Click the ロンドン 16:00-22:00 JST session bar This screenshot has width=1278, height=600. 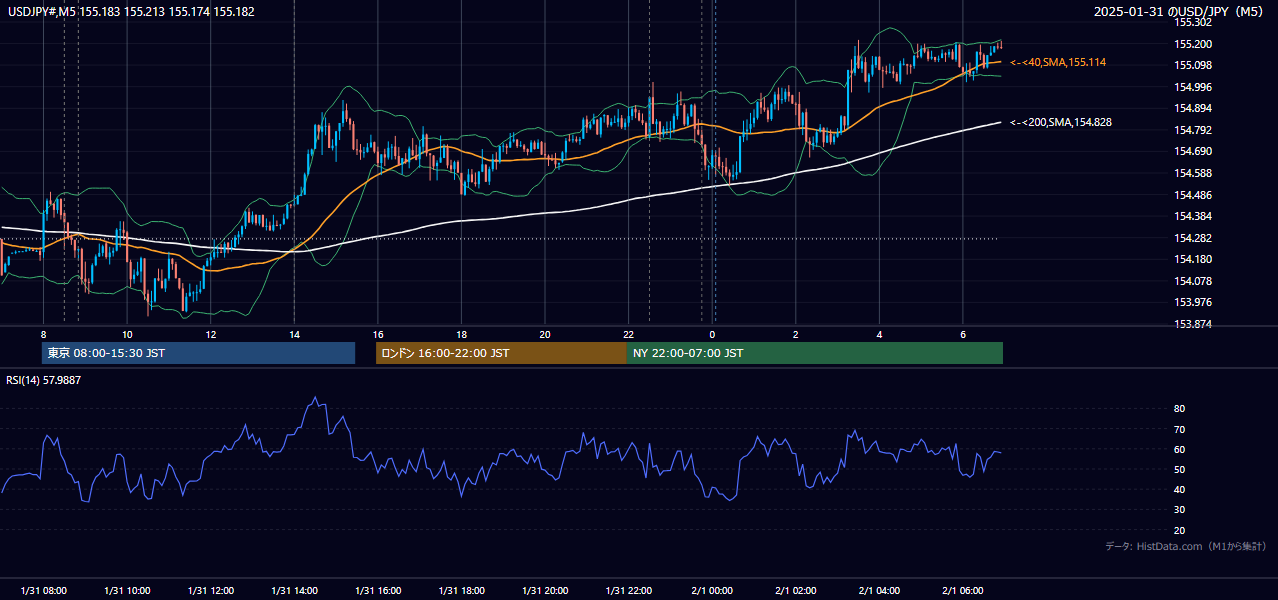tap(501, 353)
